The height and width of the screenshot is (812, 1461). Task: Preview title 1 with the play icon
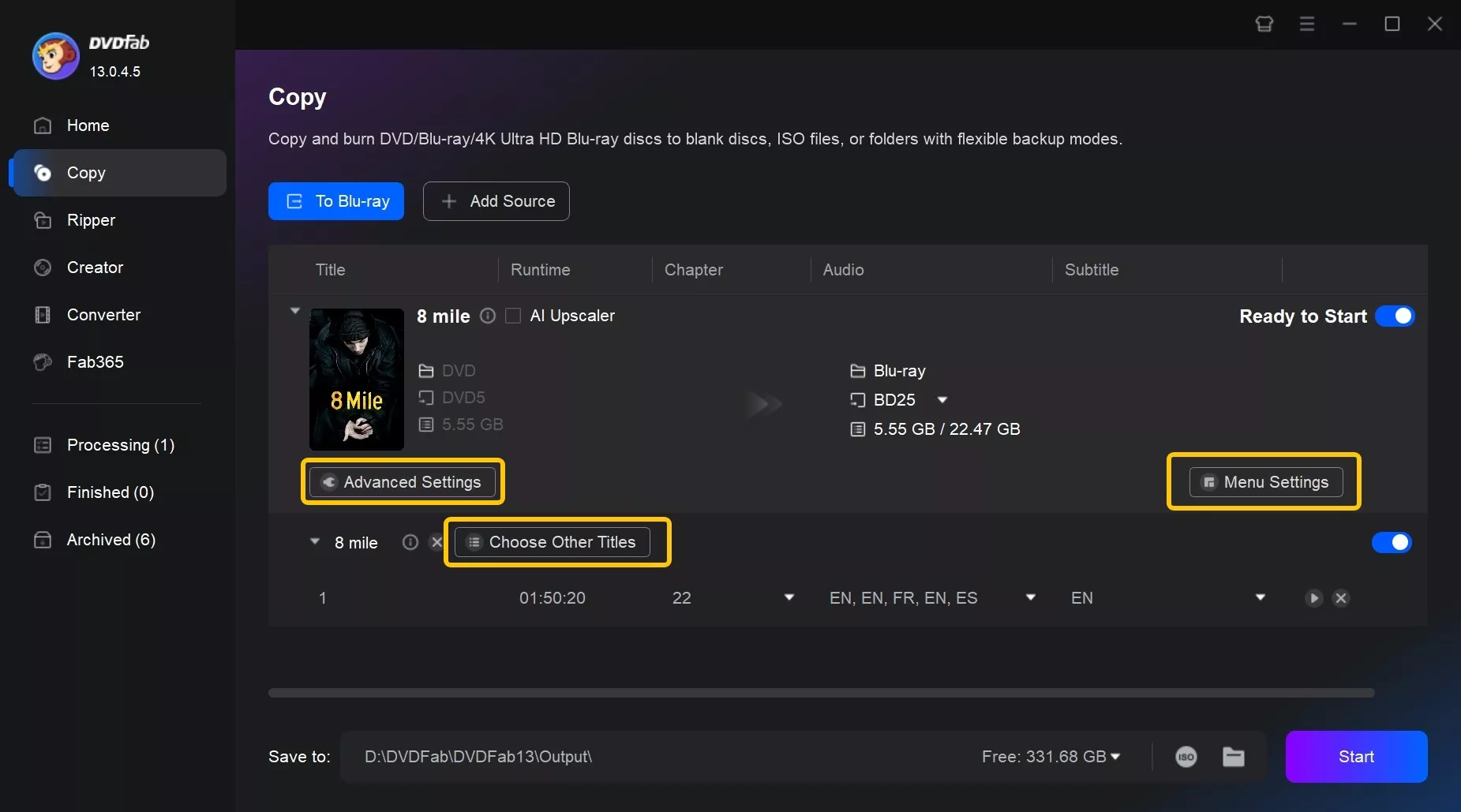[1313, 598]
